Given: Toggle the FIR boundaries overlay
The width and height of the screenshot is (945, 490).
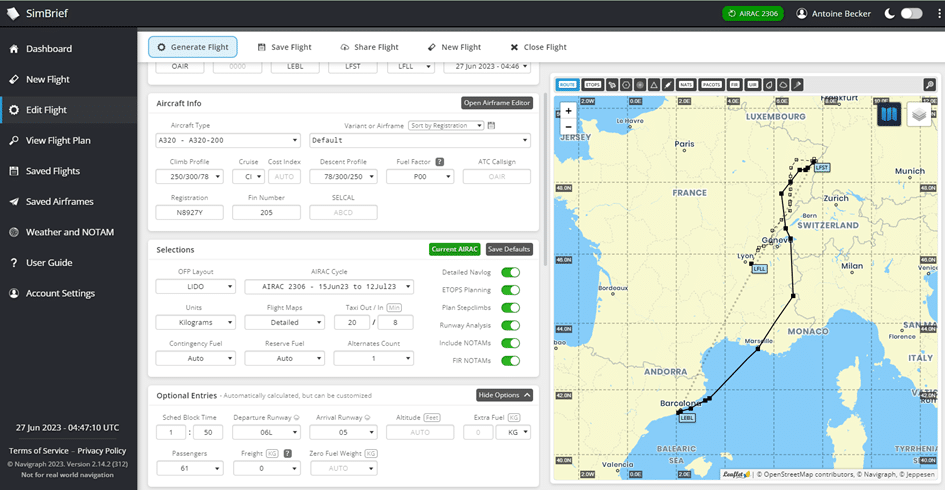Looking at the screenshot, I should click(734, 85).
